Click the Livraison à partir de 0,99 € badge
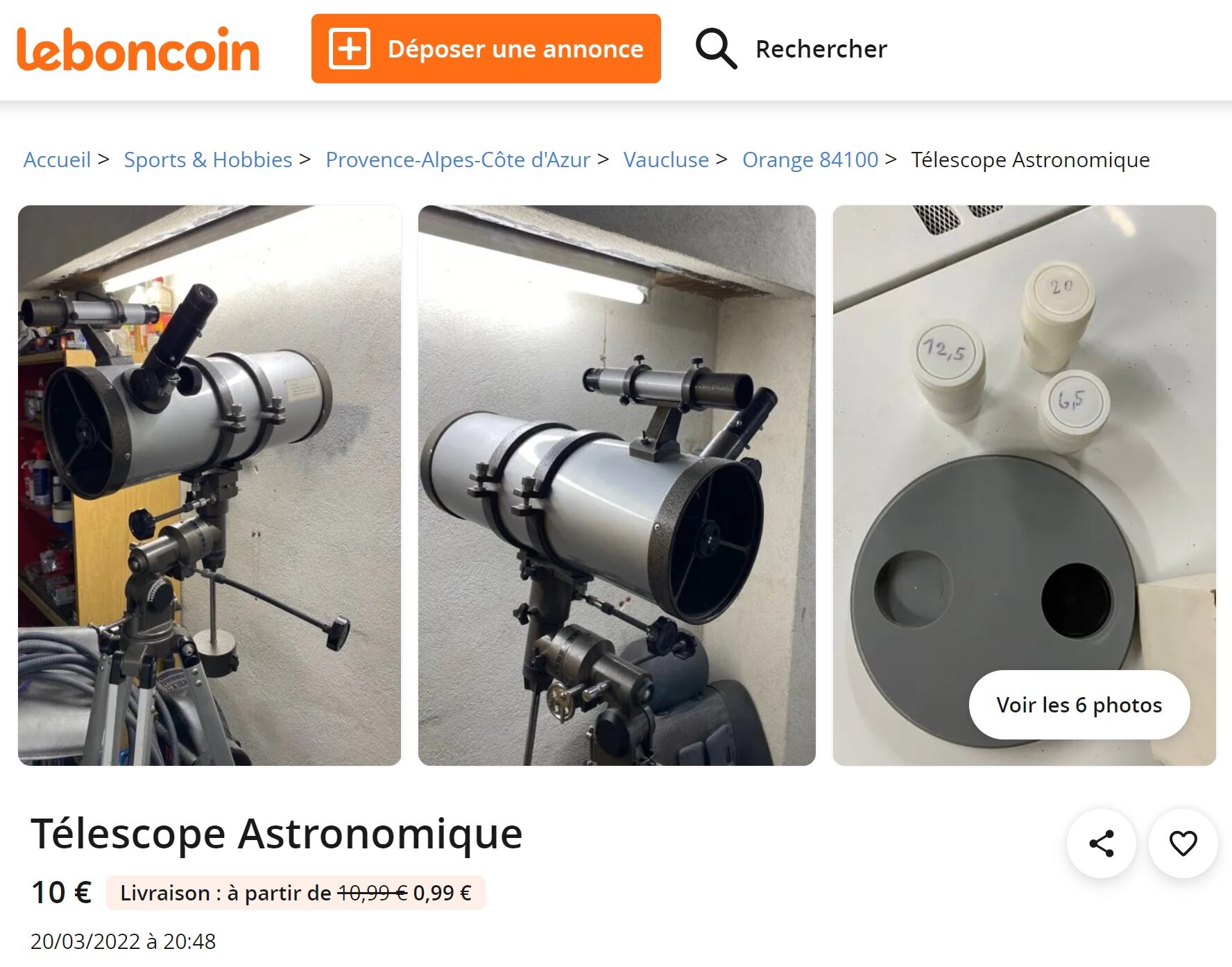The height and width of the screenshot is (967, 1232). coord(296,893)
